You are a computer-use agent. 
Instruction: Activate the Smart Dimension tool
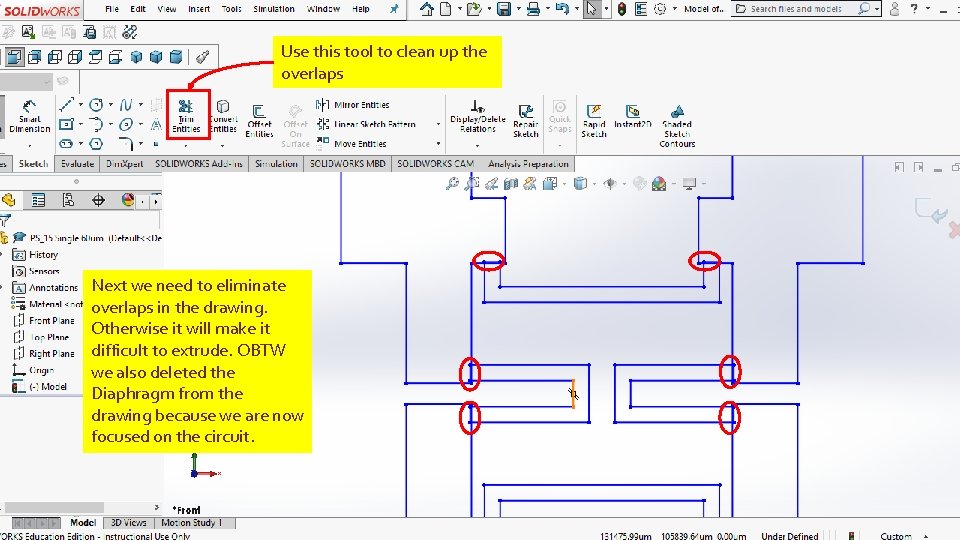coord(29,116)
